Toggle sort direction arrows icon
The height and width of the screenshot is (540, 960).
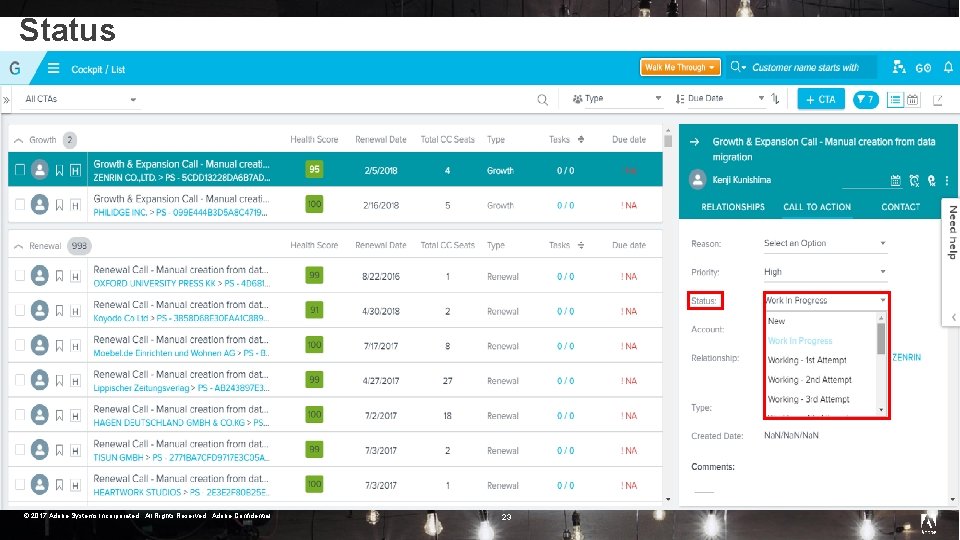click(x=775, y=99)
